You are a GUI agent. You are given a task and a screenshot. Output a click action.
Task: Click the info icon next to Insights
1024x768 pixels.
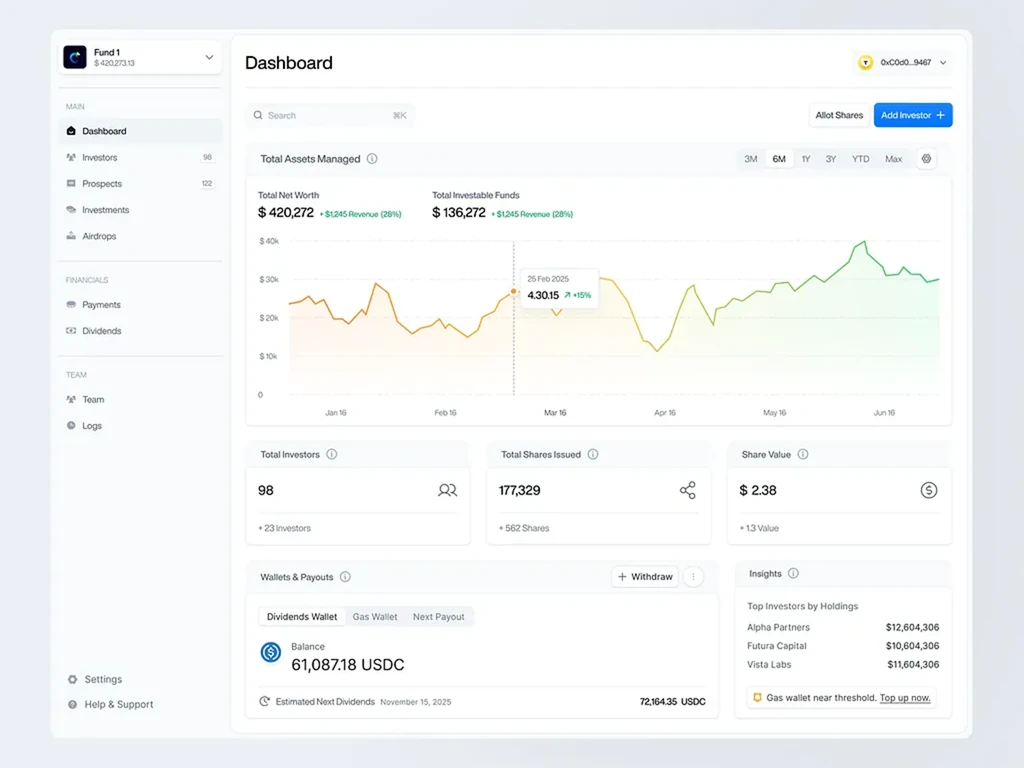[793, 573]
